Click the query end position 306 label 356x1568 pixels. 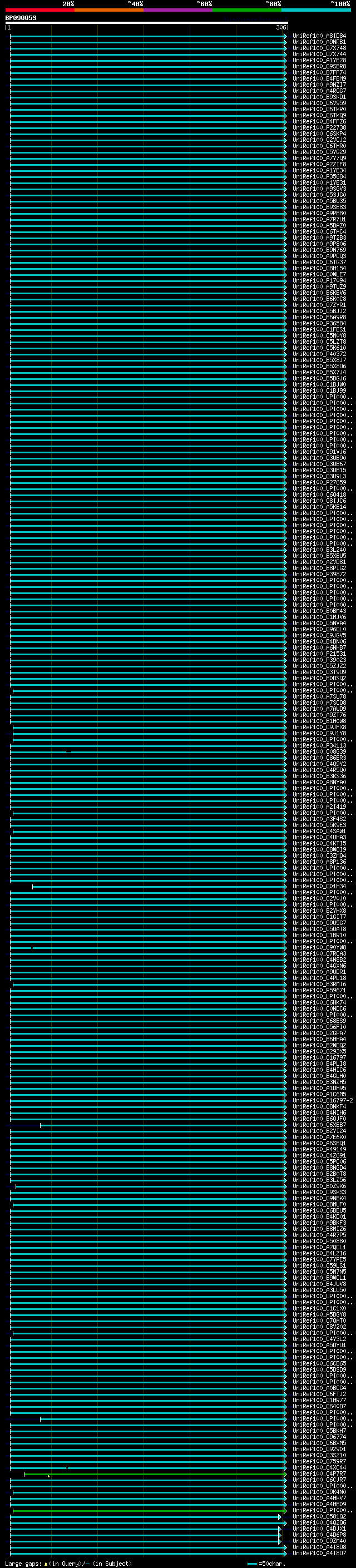280,27
